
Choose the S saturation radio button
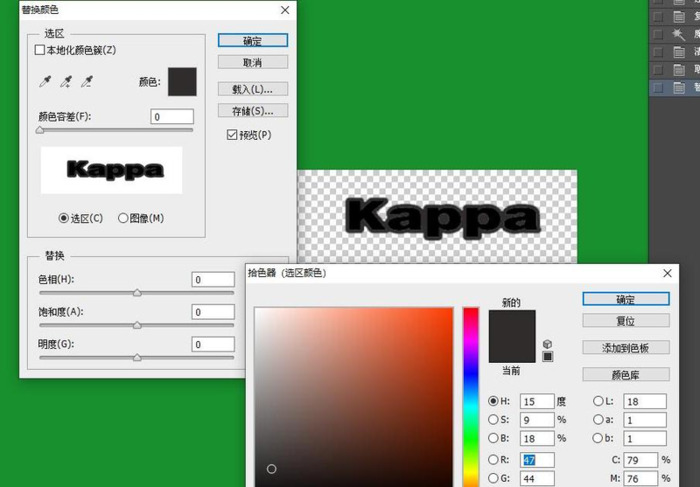point(493,419)
